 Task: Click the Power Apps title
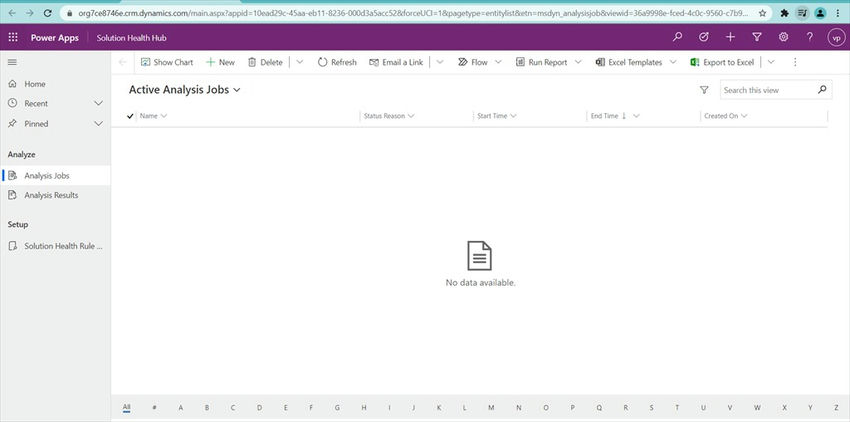[x=55, y=38]
